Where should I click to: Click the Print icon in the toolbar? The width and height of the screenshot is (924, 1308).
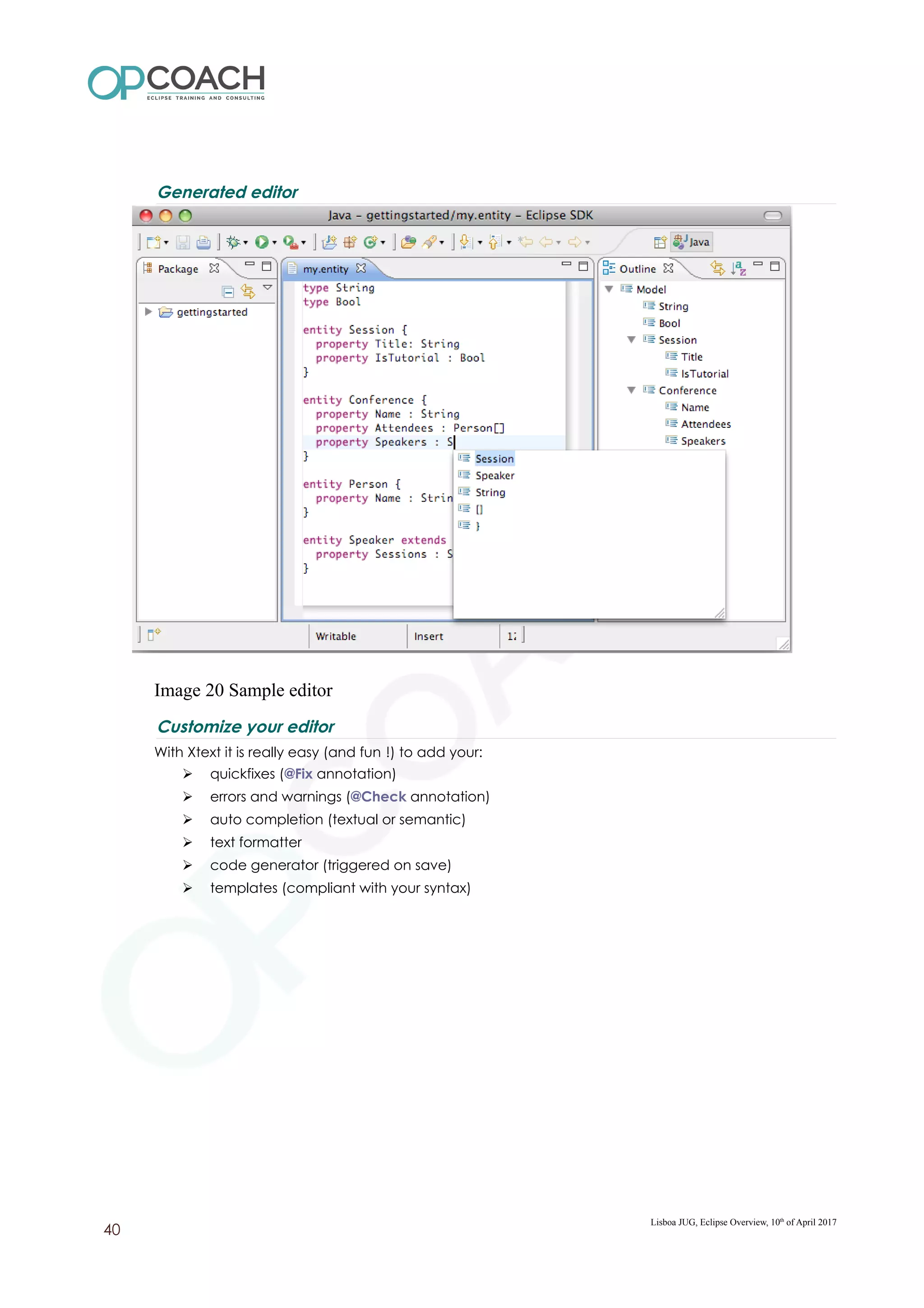pos(203,242)
